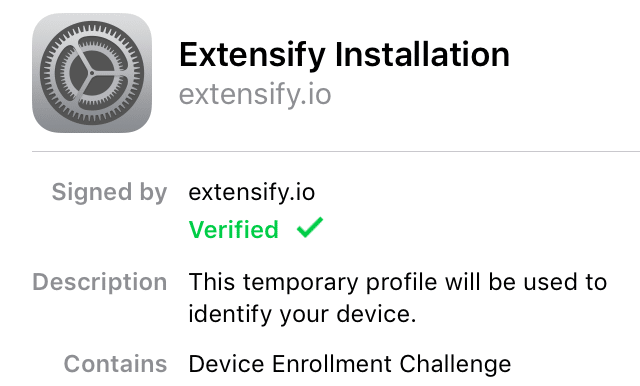Click the word 'Enrollment' in Contains row
This screenshot has height=386, width=640.
click(332, 364)
